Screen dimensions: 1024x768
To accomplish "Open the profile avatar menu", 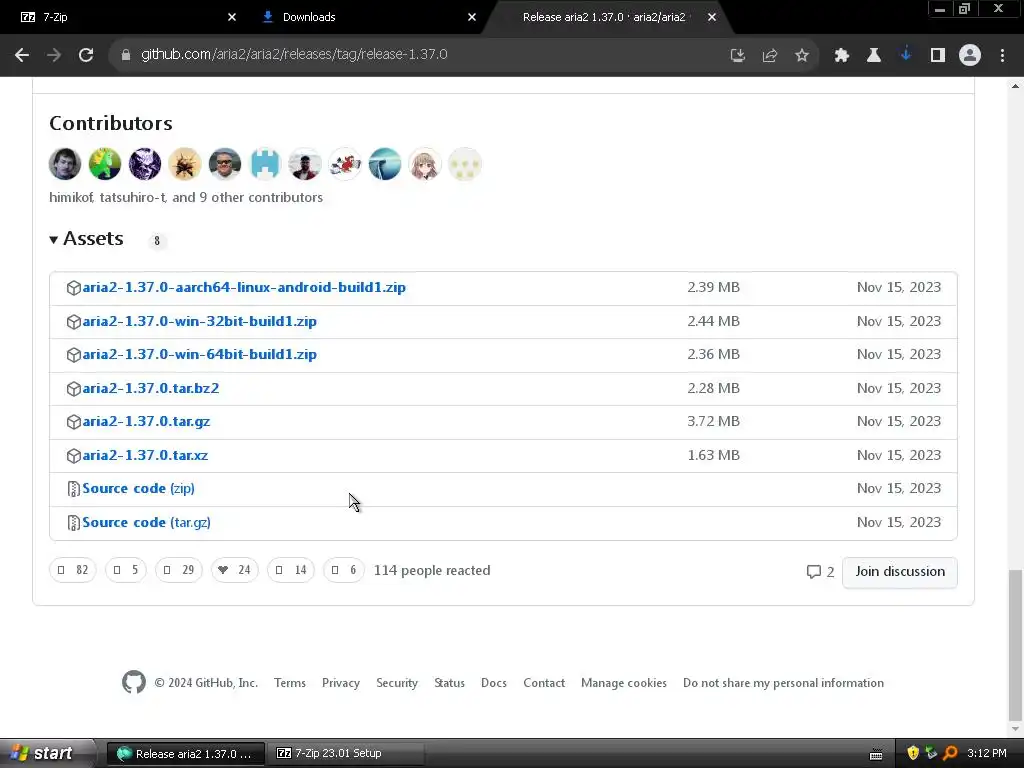I will coord(970,56).
